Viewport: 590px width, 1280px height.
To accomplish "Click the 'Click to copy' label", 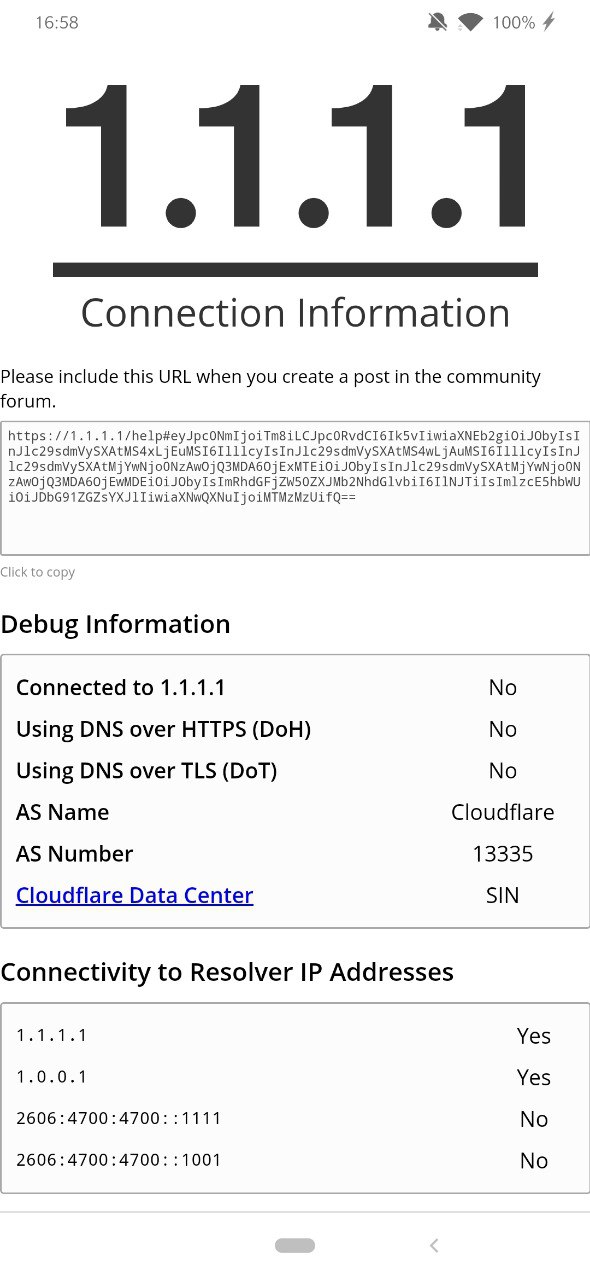I will tap(38, 572).
